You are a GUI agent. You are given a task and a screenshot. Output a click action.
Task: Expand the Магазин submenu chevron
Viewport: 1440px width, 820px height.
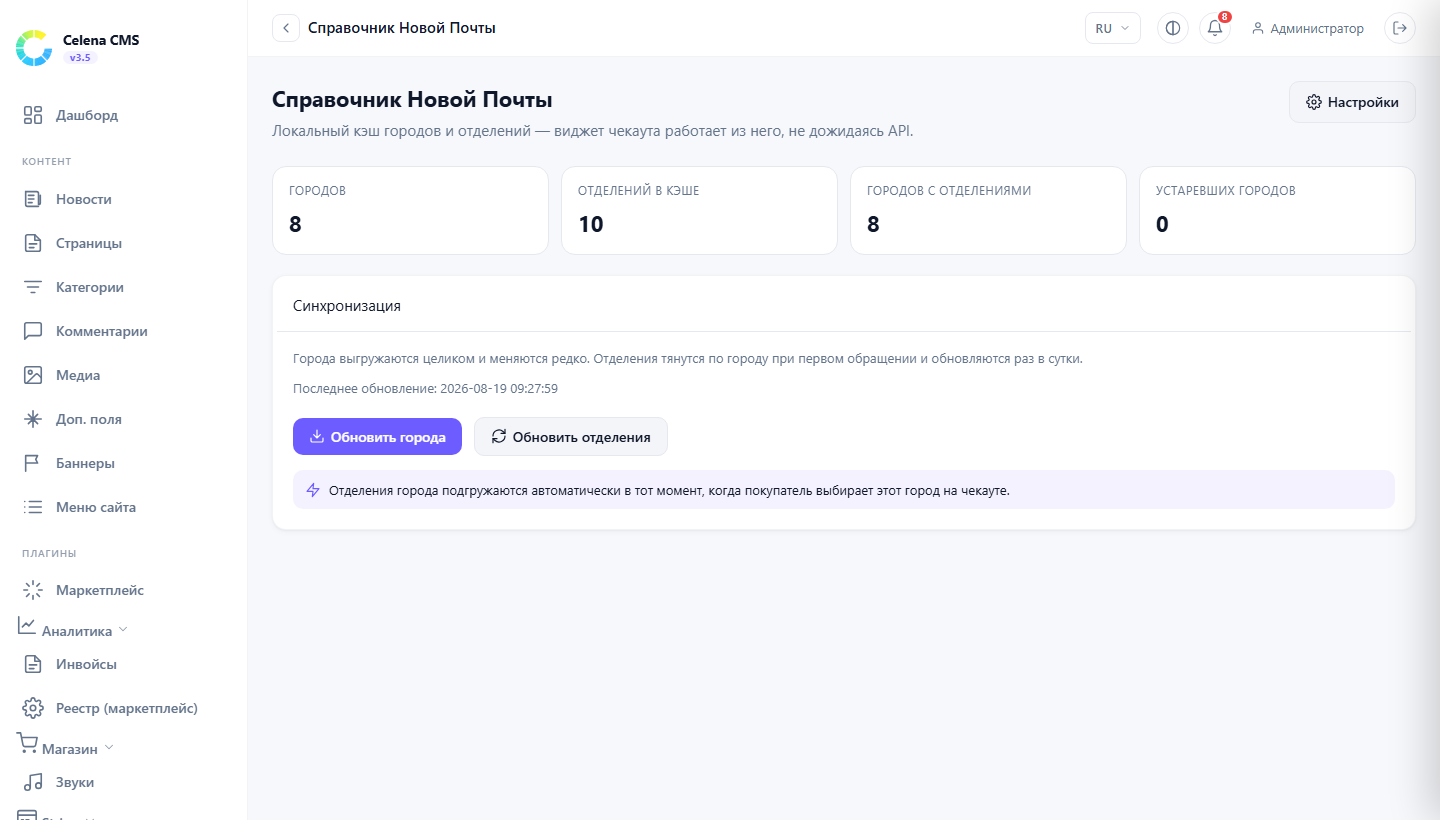[109, 747]
